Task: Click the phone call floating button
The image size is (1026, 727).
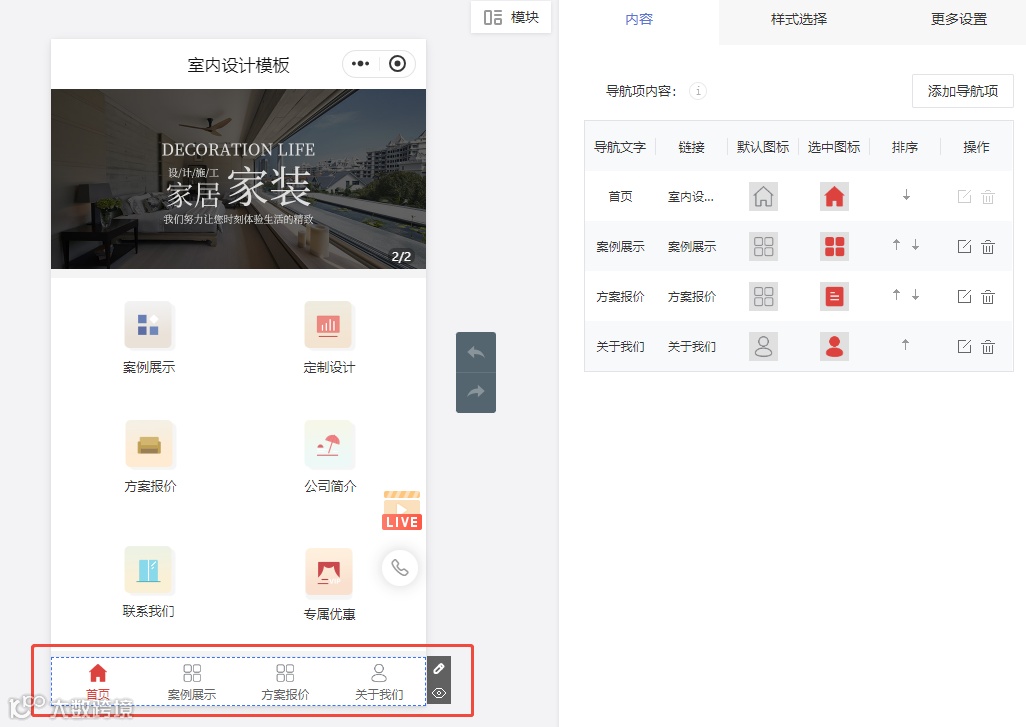Action: 400,567
